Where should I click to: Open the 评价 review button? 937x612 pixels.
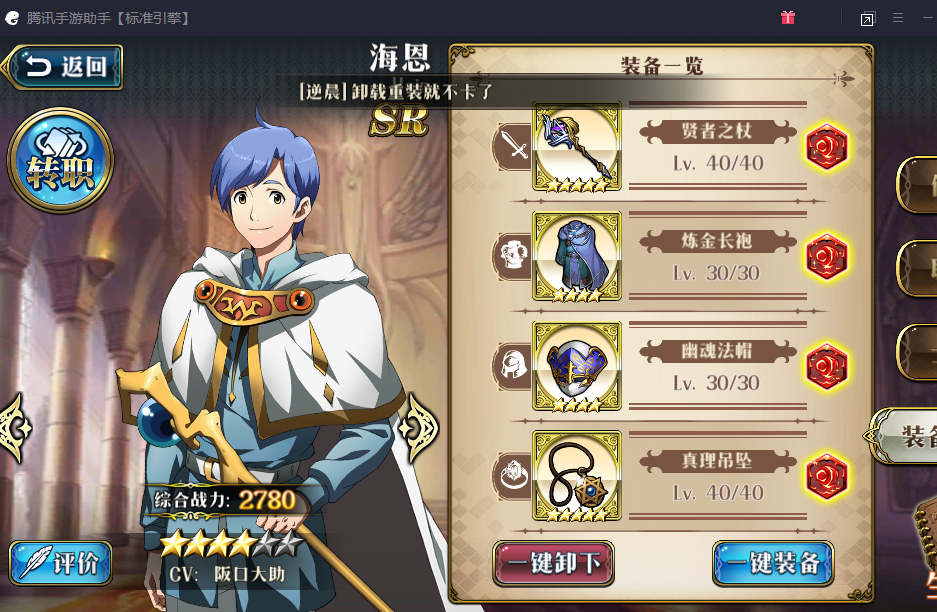[61, 563]
